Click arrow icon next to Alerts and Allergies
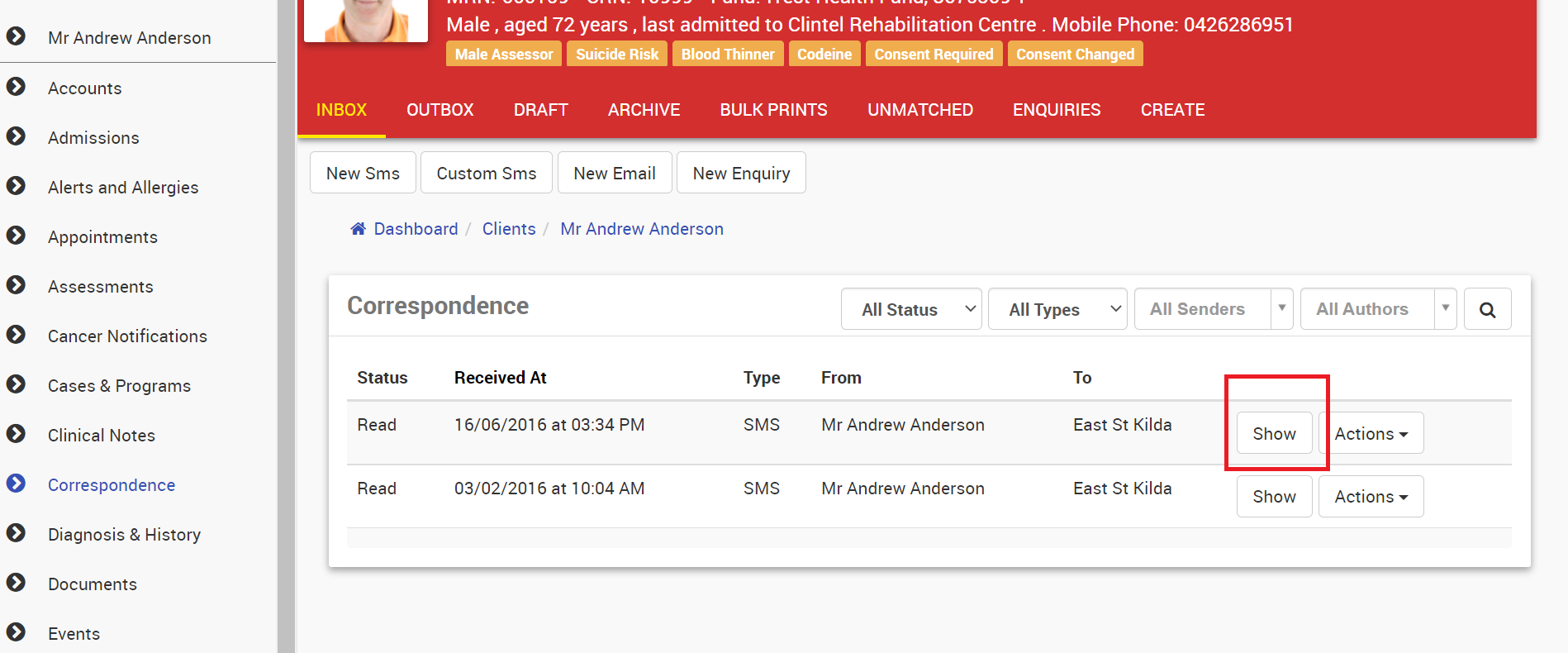1568x653 pixels. click(x=16, y=186)
